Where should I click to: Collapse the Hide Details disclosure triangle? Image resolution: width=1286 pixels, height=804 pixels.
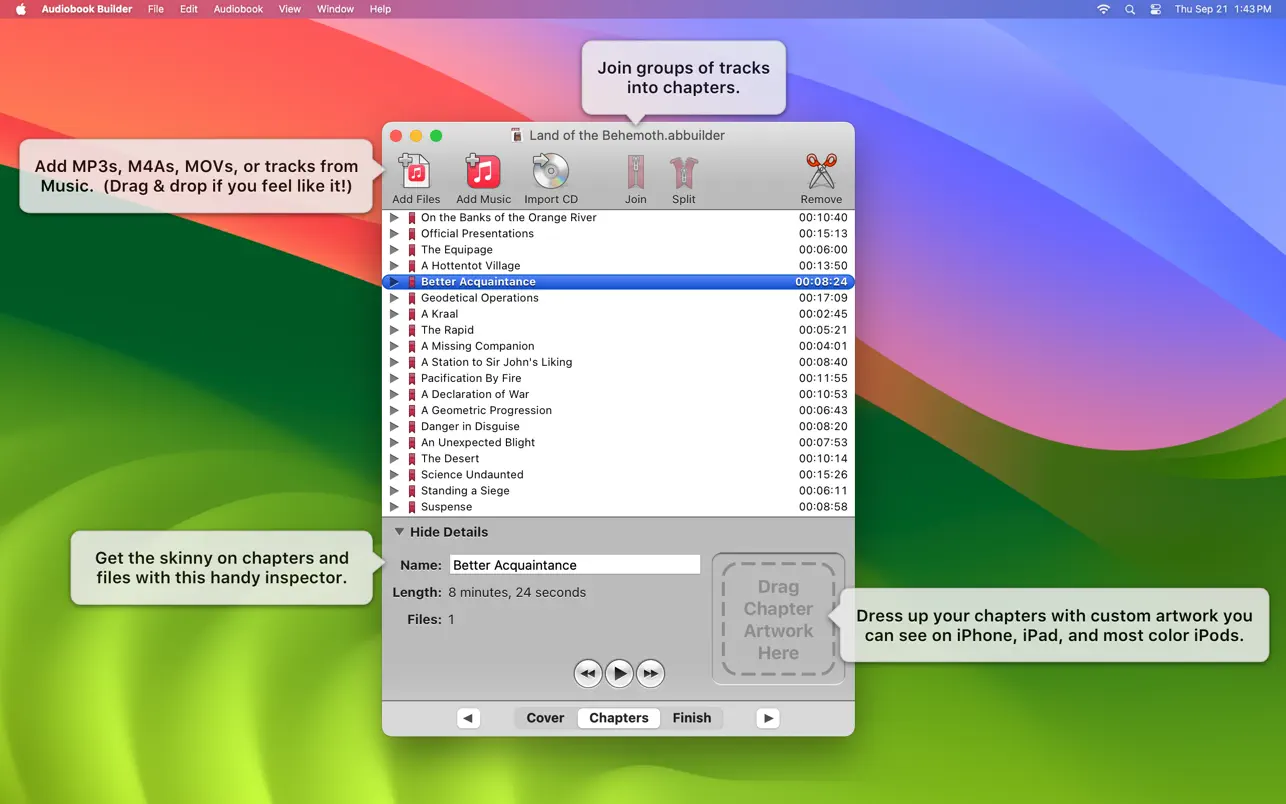(399, 532)
